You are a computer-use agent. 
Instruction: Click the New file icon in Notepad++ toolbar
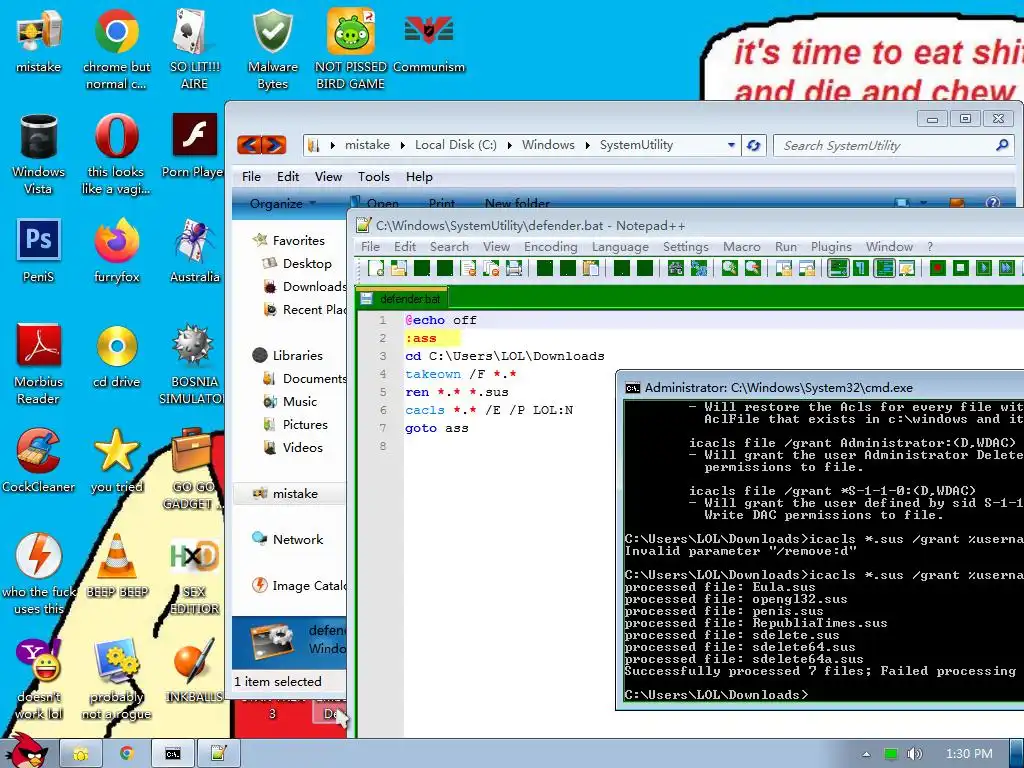(376, 268)
